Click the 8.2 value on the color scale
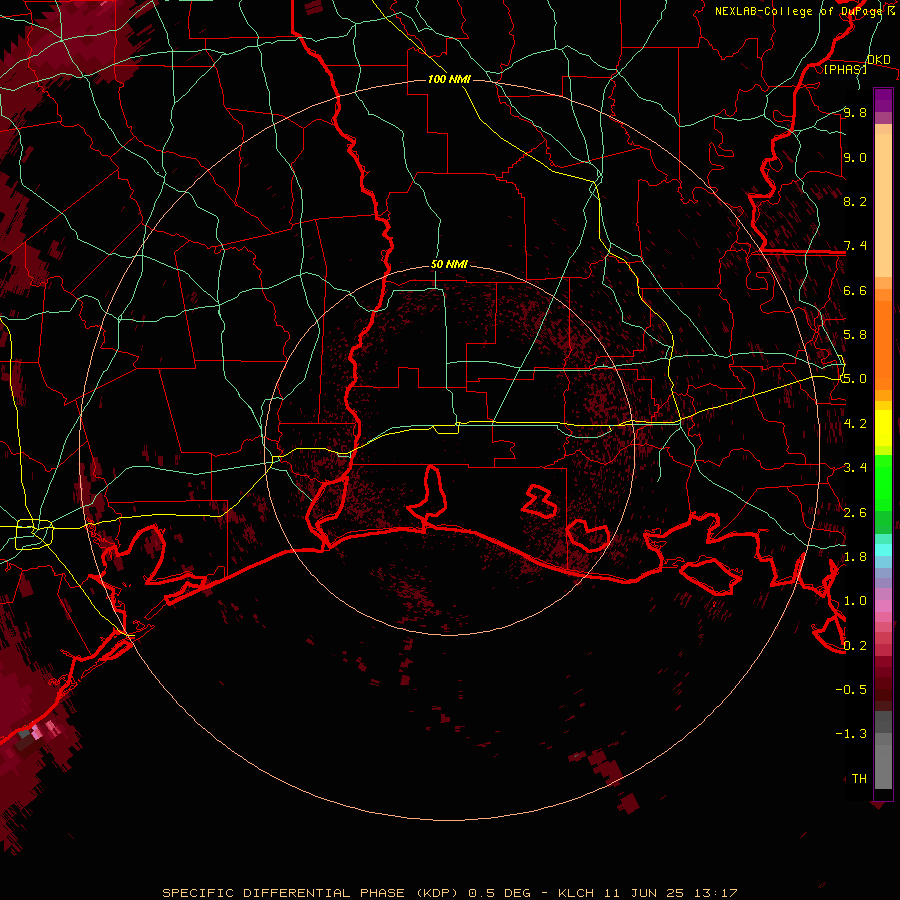Image resolution: width=900 pixels, height=900 pixels. (x=855, y=201)
